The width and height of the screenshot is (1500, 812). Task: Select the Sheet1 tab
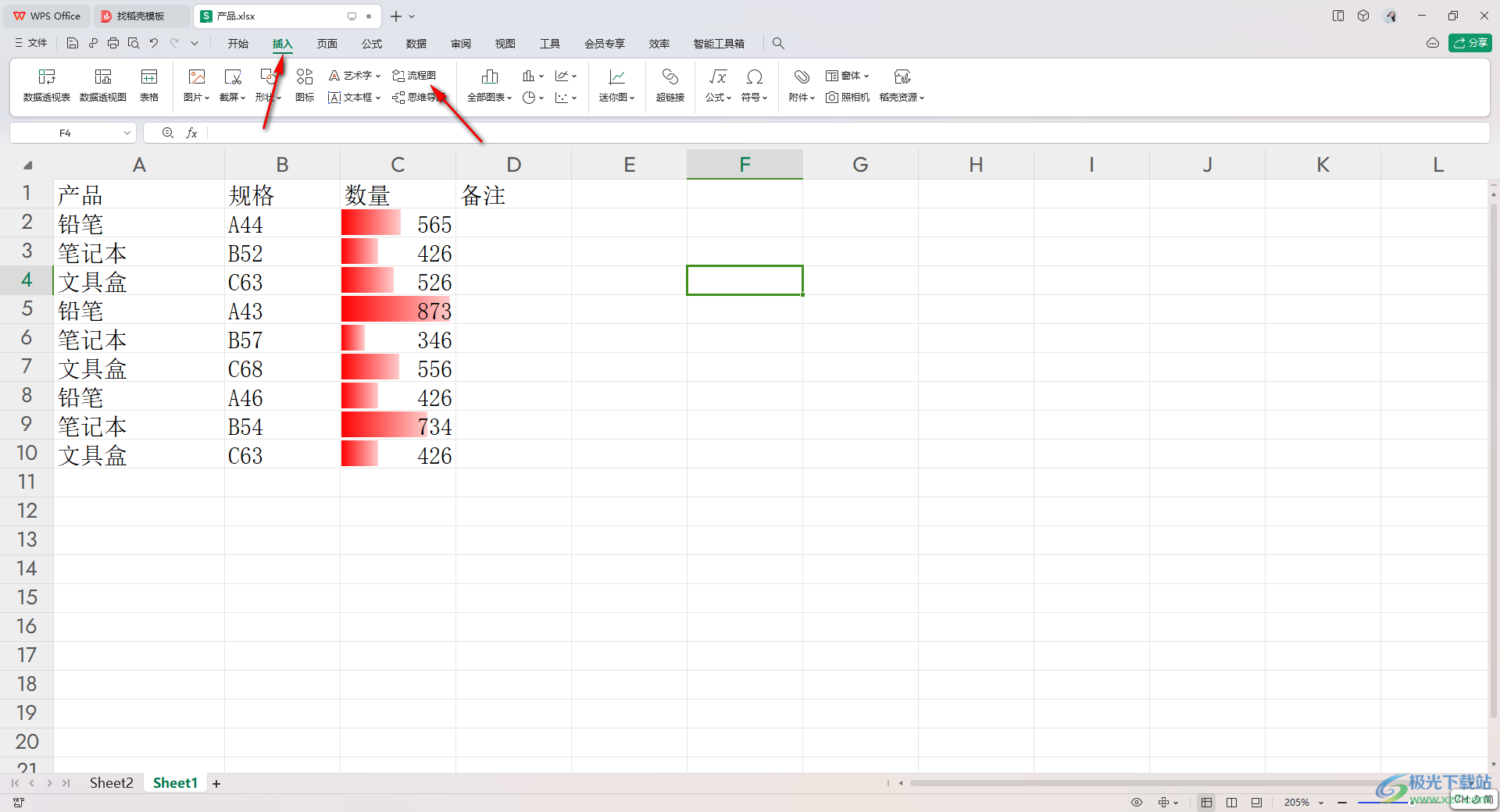tap(175, 782)
